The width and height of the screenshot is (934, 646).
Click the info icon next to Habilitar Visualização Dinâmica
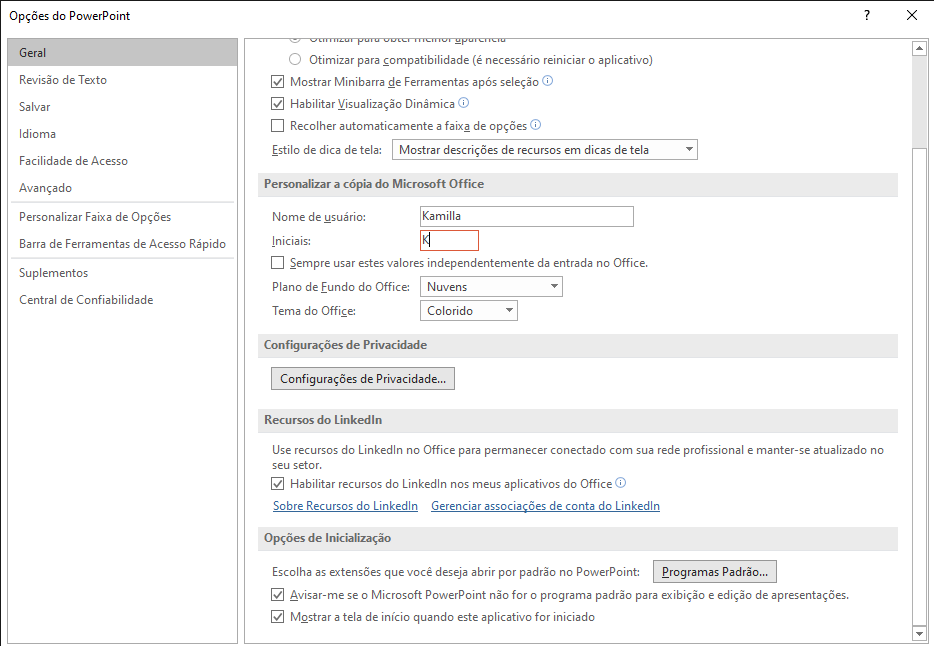(463, 103)
